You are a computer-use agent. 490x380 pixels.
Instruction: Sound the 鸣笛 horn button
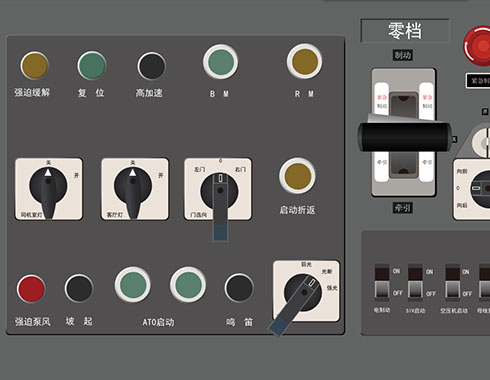pos(239,288)
